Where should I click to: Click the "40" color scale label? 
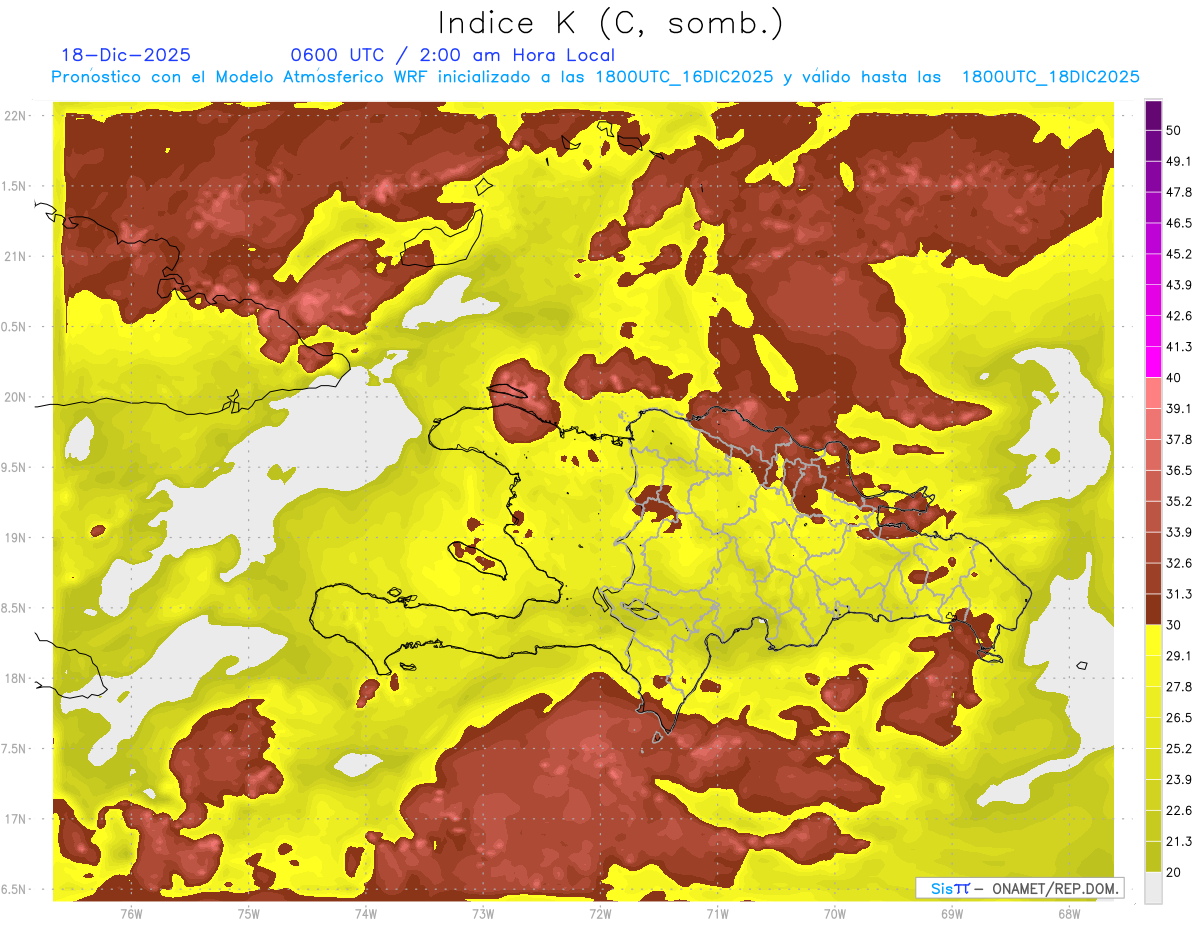coord(1174,378)
